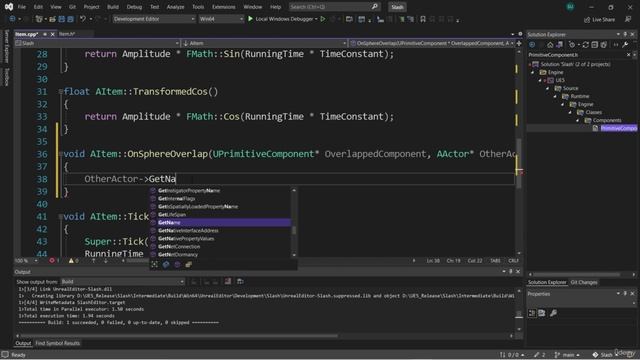Toggle first IntelliSense filter icon below completion list
The height and width of the screenshot is (360, 640).
[x=155, y=264]
